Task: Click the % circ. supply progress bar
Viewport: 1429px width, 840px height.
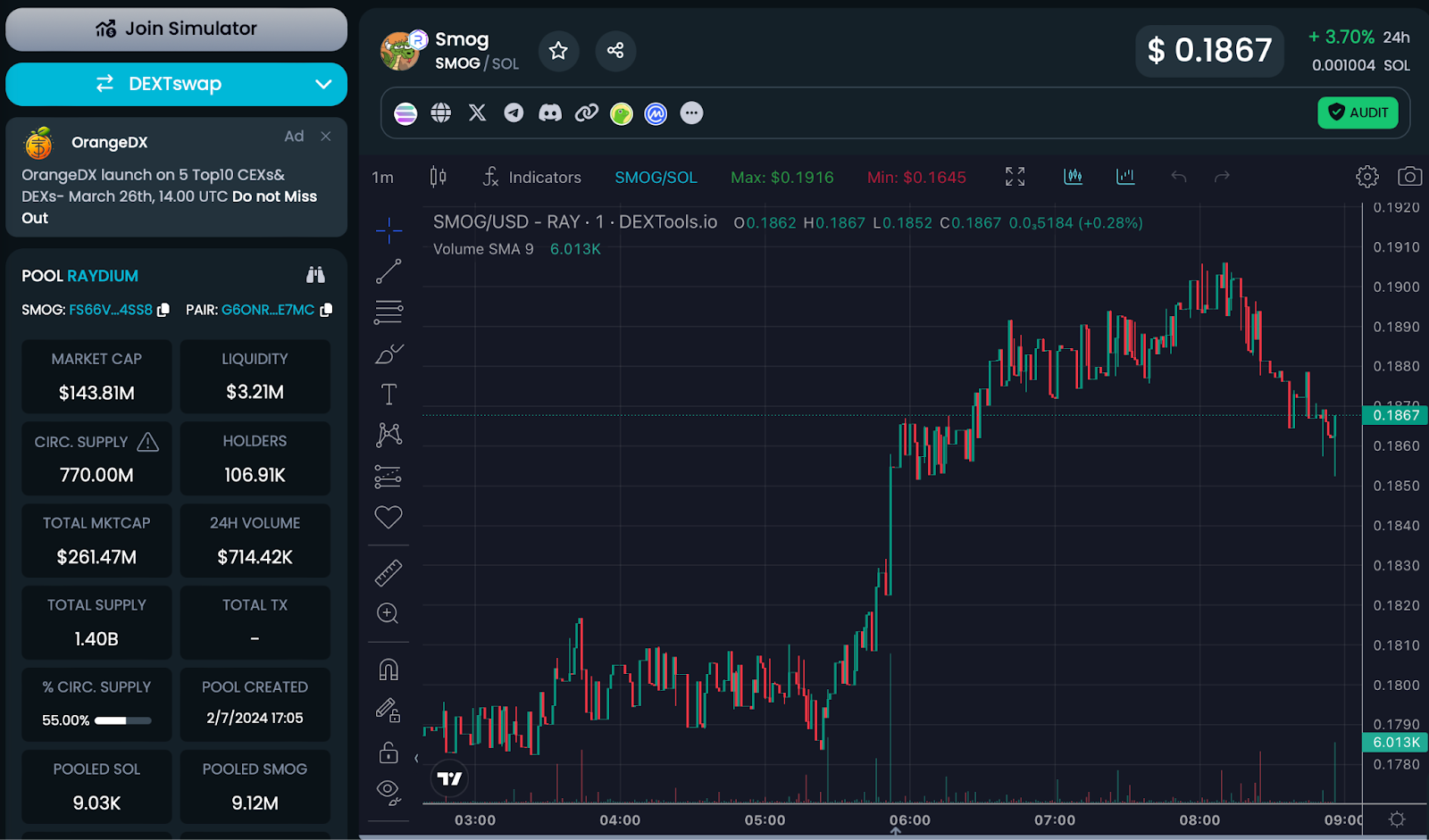Action: [123, 720]
